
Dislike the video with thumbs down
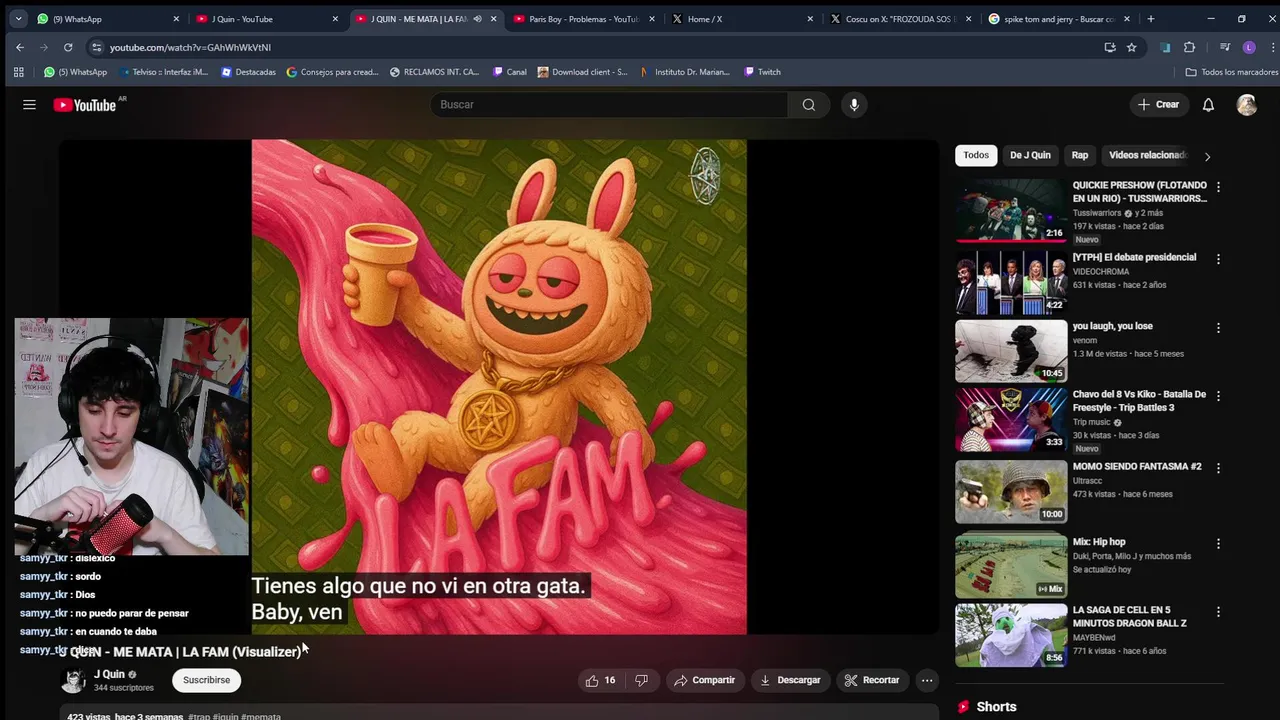click(x=641, y=680)
